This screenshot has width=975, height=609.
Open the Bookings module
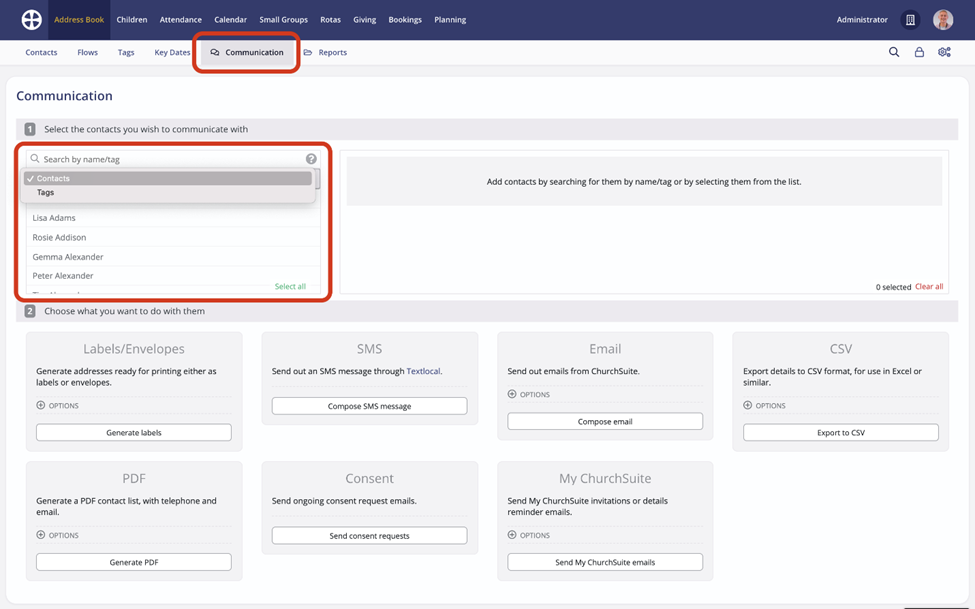click(405, 20)
